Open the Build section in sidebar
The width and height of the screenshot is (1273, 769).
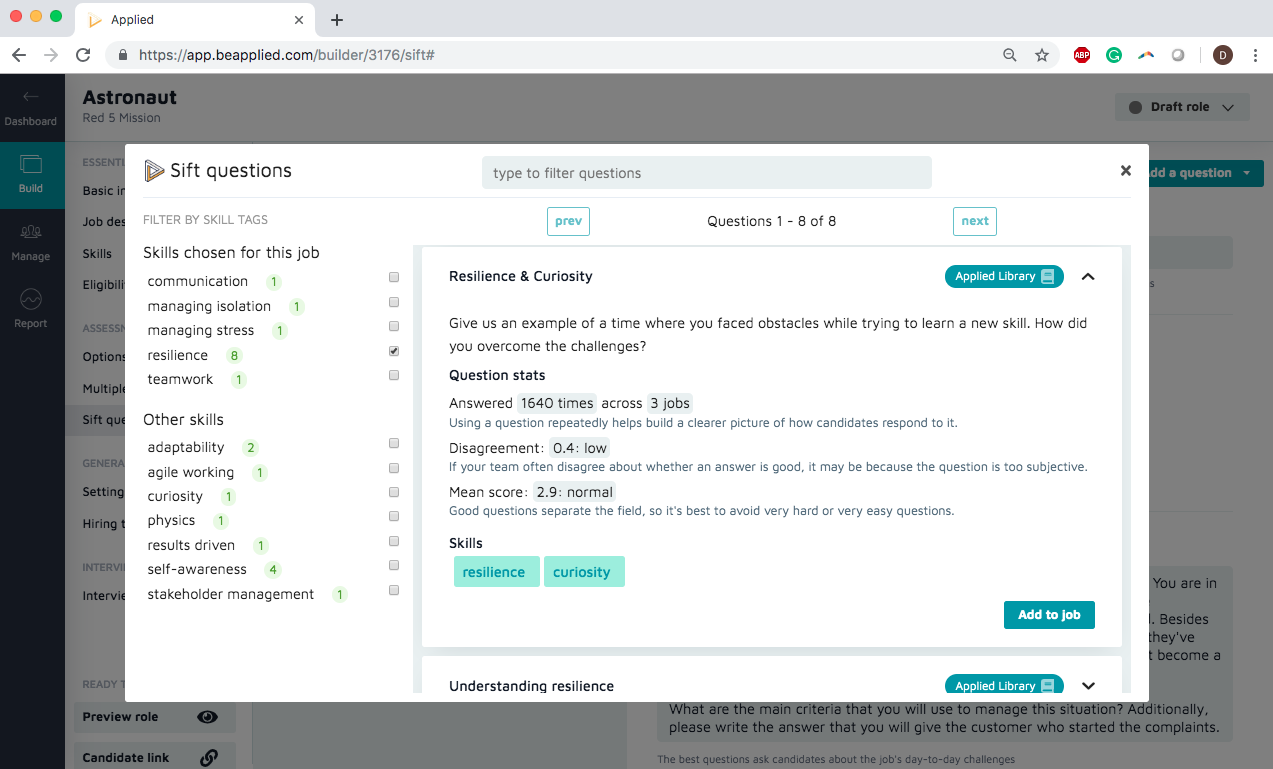click(x=31, y=174)
